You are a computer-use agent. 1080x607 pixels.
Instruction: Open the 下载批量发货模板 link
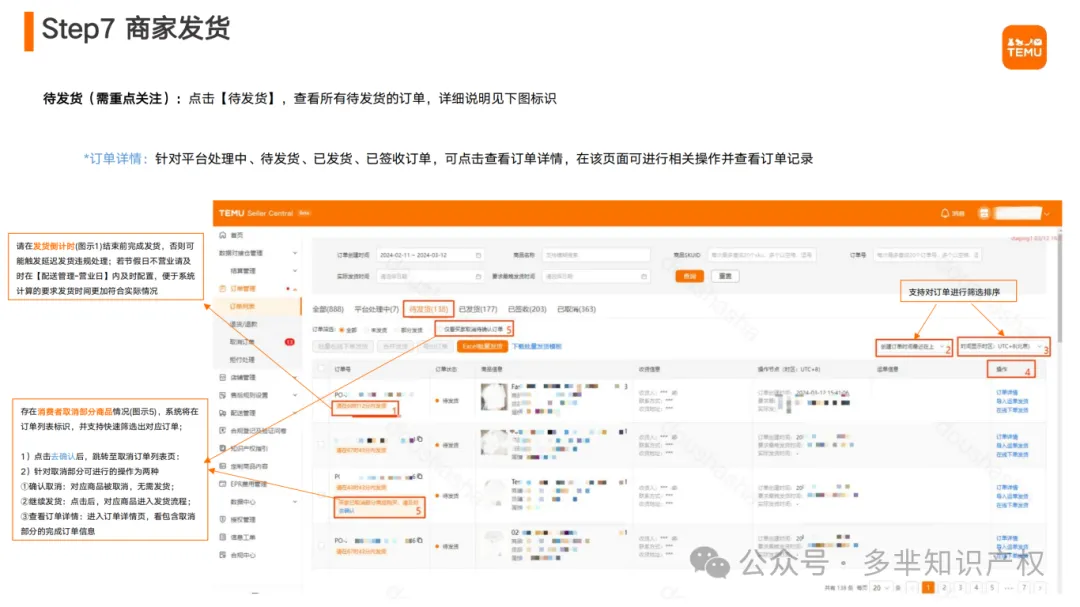tap(537, 347)
